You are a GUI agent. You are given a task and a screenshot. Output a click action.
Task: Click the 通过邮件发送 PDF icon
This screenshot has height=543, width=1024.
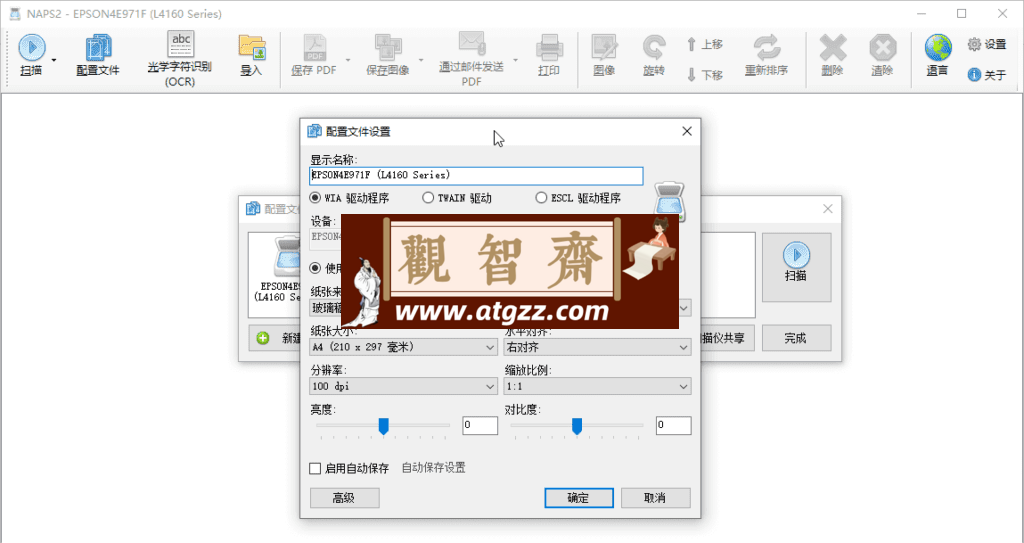tap(472, 59)
